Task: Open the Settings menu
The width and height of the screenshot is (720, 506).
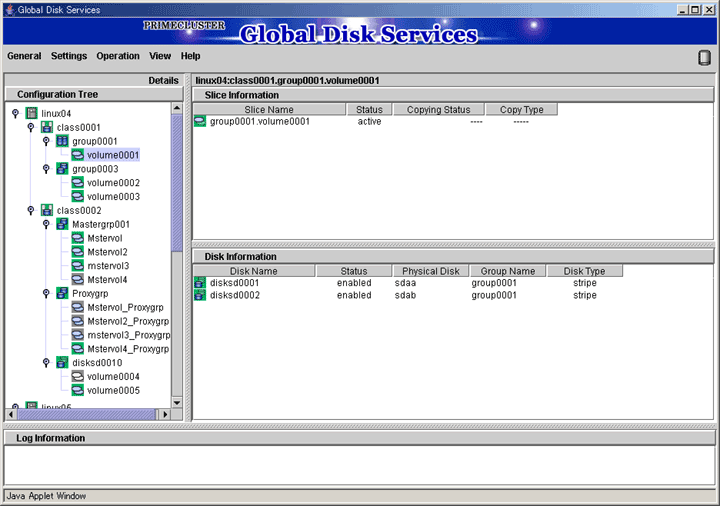Action: point(69,56)
